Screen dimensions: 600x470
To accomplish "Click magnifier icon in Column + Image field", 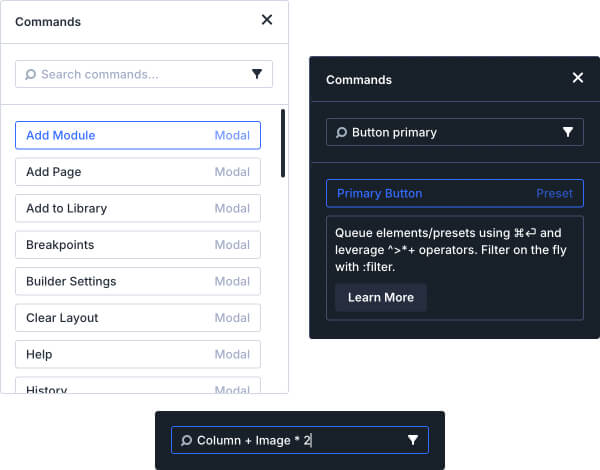I will coord(186,440).
